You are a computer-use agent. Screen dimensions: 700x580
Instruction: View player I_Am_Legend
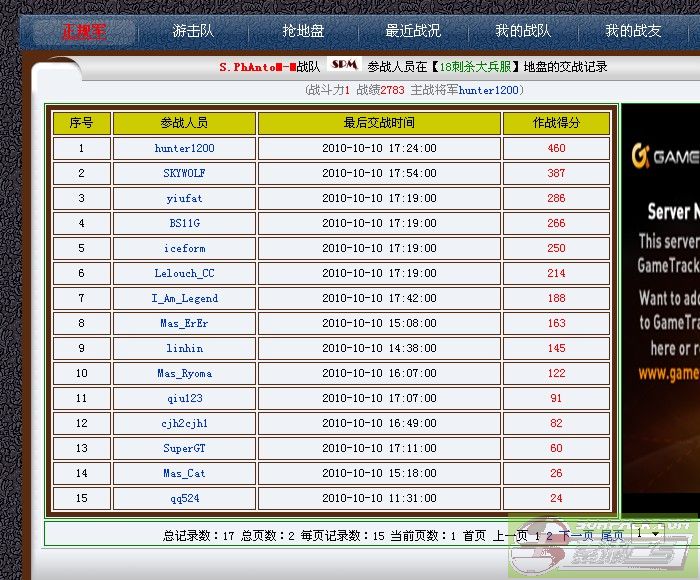click(x=184, y=298)
